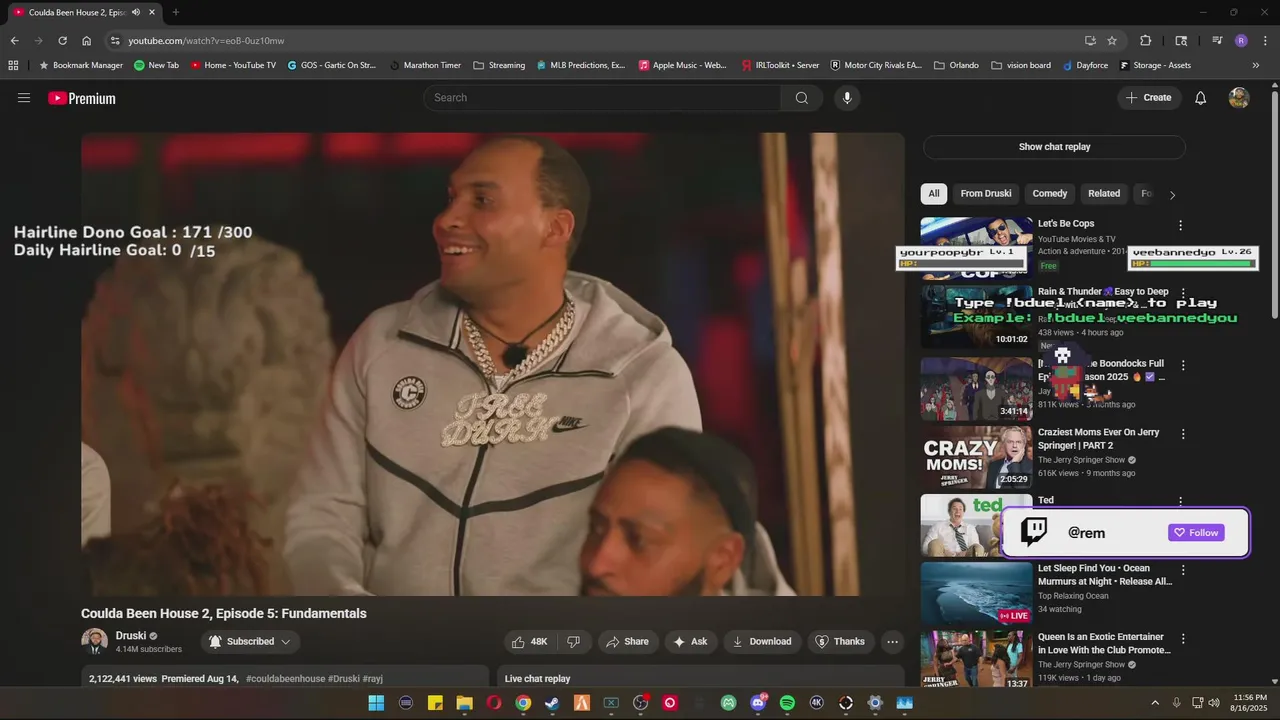Image resolution: width=1280 pixels, height=720 pixels.
Task: Open options for Crazy Moms video
Action: pyautogui.click(x=1183, y=434)
